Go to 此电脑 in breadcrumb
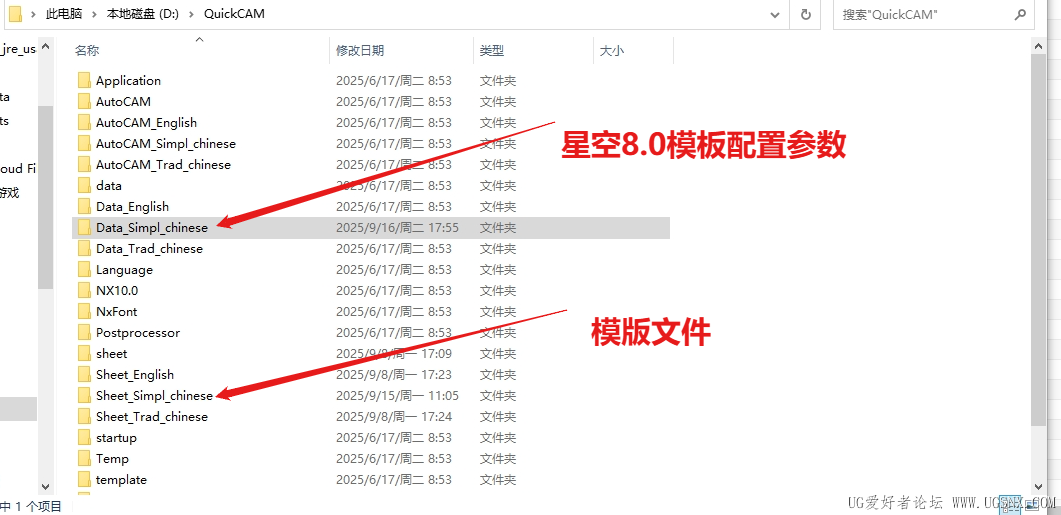Image resolution: width=1061 pixels, height=515 pixels. 62,14
